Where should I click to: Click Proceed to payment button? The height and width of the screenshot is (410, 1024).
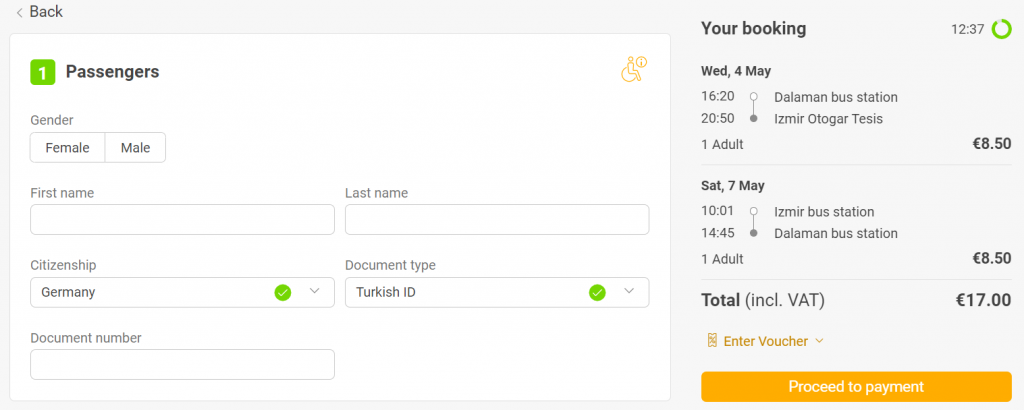(856, 386)
